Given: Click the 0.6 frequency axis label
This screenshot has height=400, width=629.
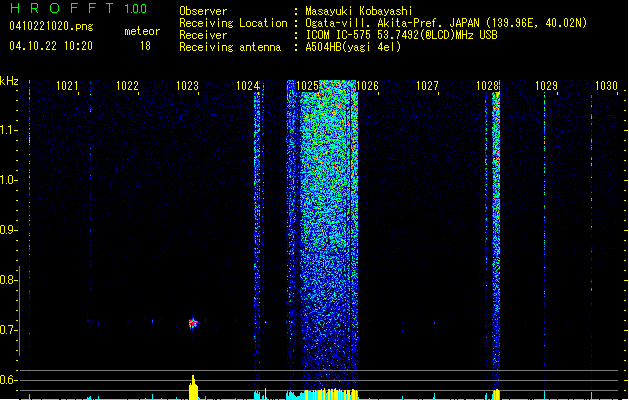Looking at the screenshot, I should tap(8, 380).
